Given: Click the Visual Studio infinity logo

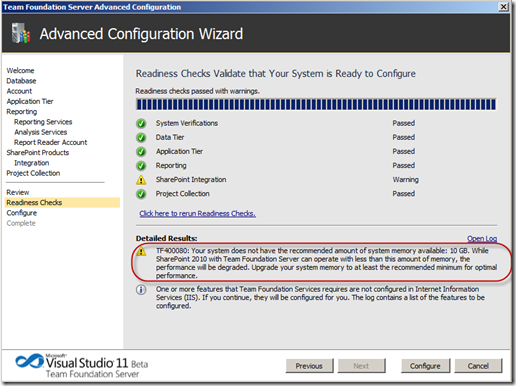Looking at the screenshot, I should click(29, 361).
